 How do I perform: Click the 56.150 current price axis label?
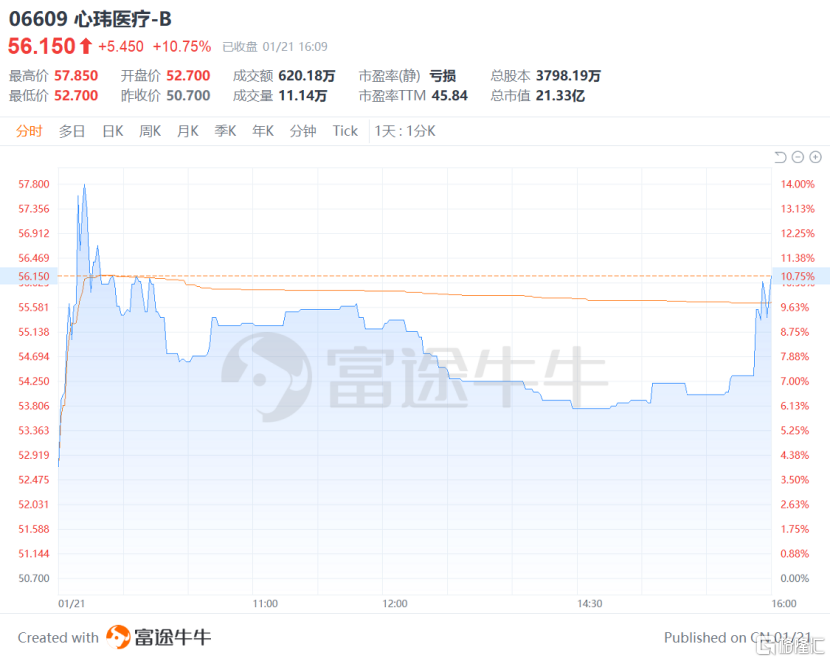coord(33,276)
